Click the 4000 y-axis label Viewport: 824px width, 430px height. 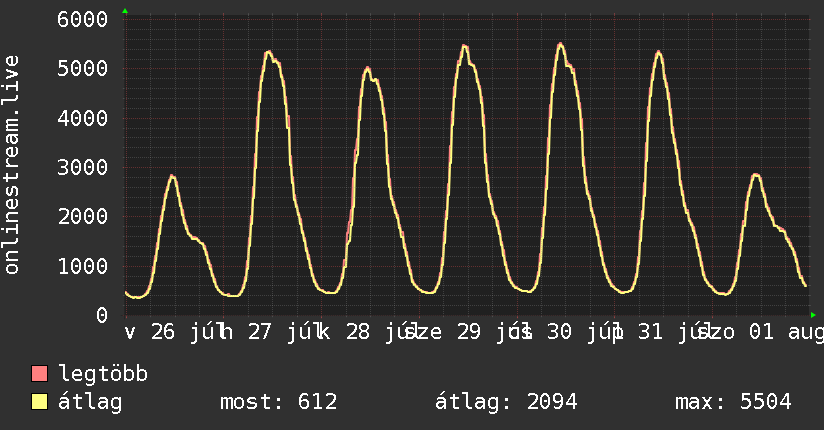(83, 118)
